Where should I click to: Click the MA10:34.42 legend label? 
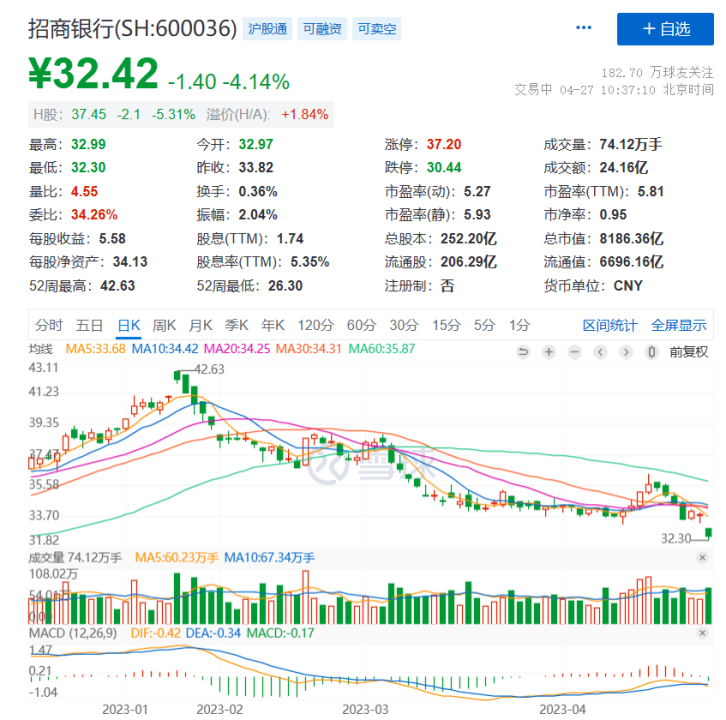[x=165, y=349]
